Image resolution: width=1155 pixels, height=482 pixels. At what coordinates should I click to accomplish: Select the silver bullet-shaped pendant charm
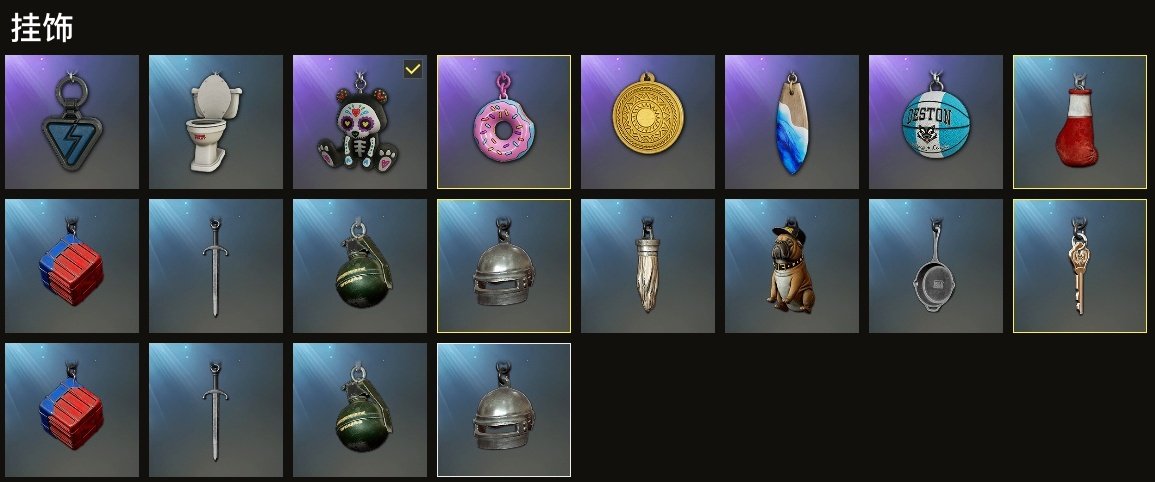point(647,266)
